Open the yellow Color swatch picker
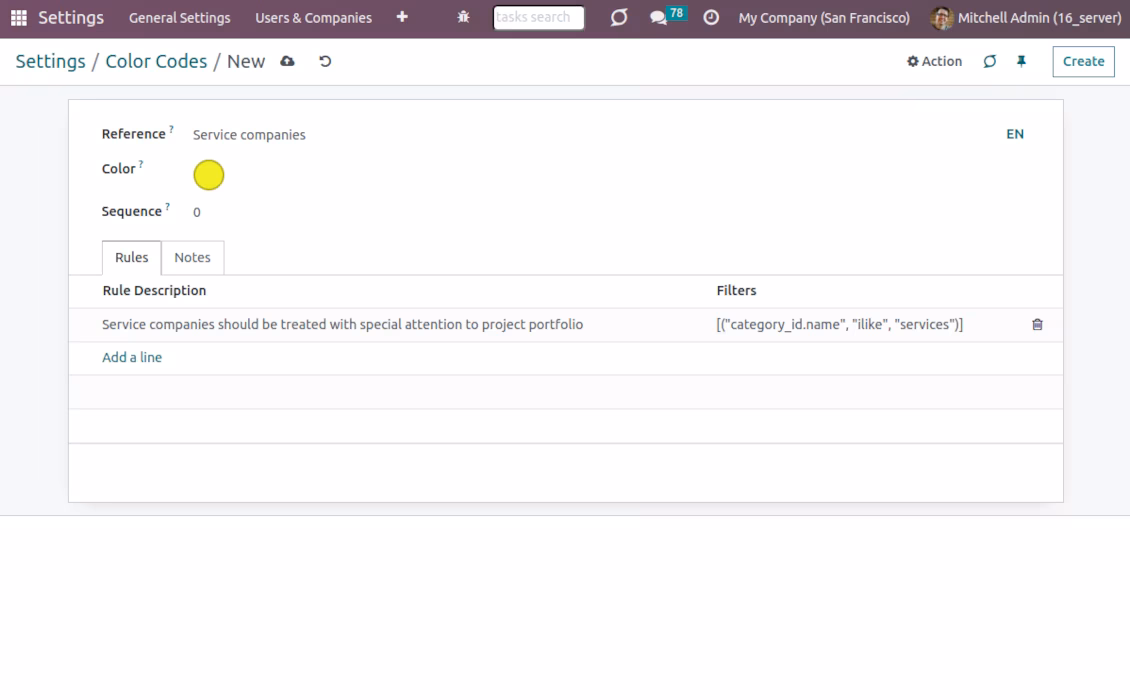The image size is (1130, 700). (x=209, y=175)
